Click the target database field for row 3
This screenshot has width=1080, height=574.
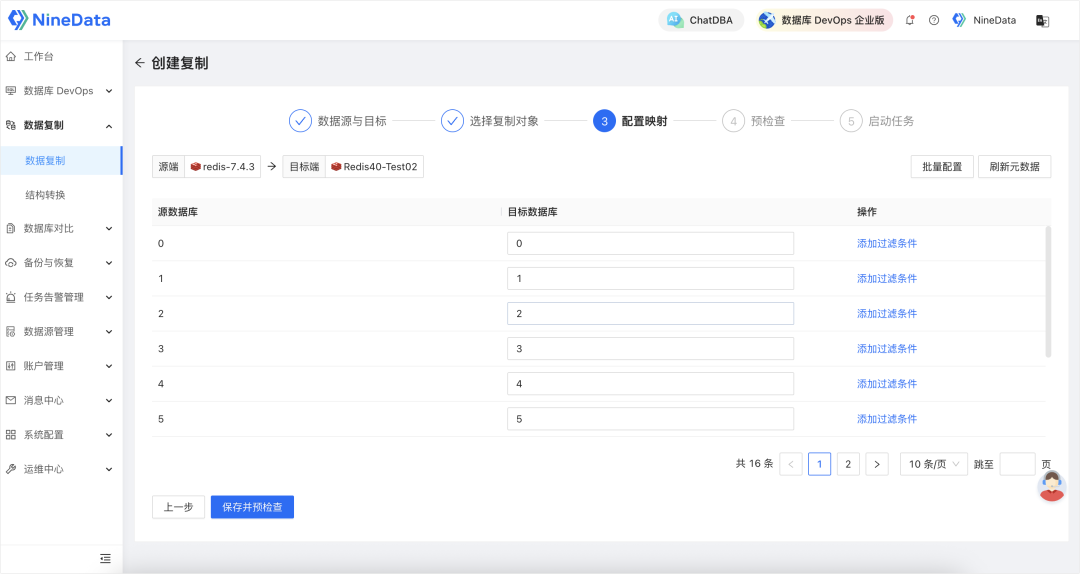tap(650, 349)
